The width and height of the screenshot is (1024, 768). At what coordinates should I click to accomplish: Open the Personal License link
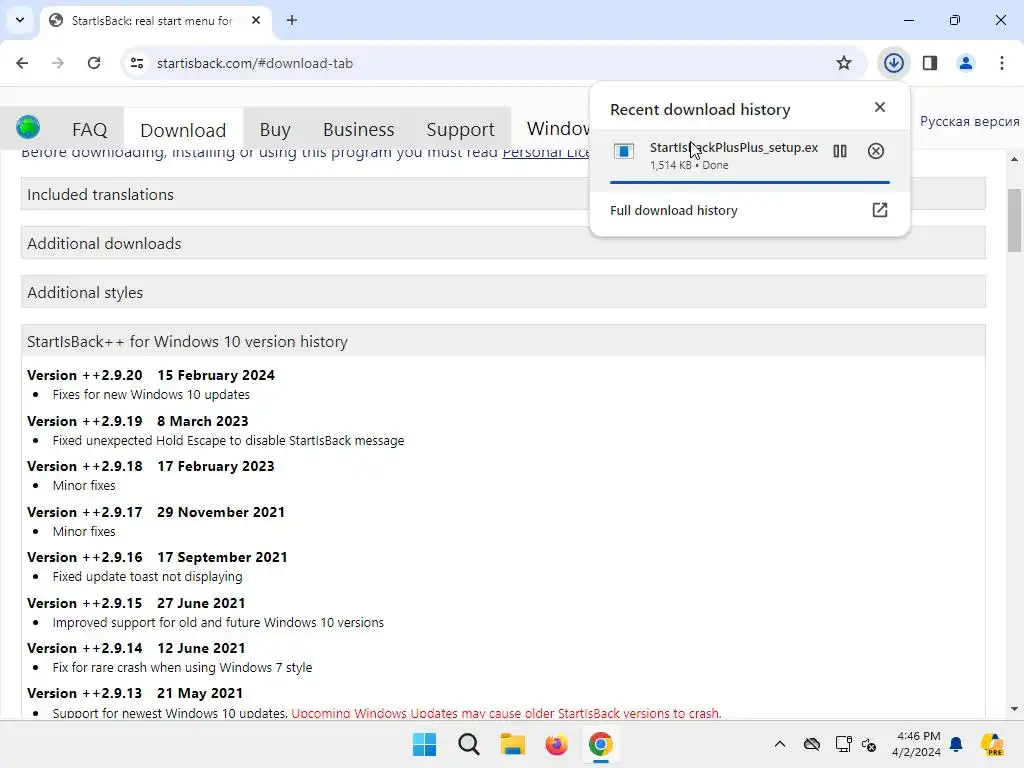(546, 153)
